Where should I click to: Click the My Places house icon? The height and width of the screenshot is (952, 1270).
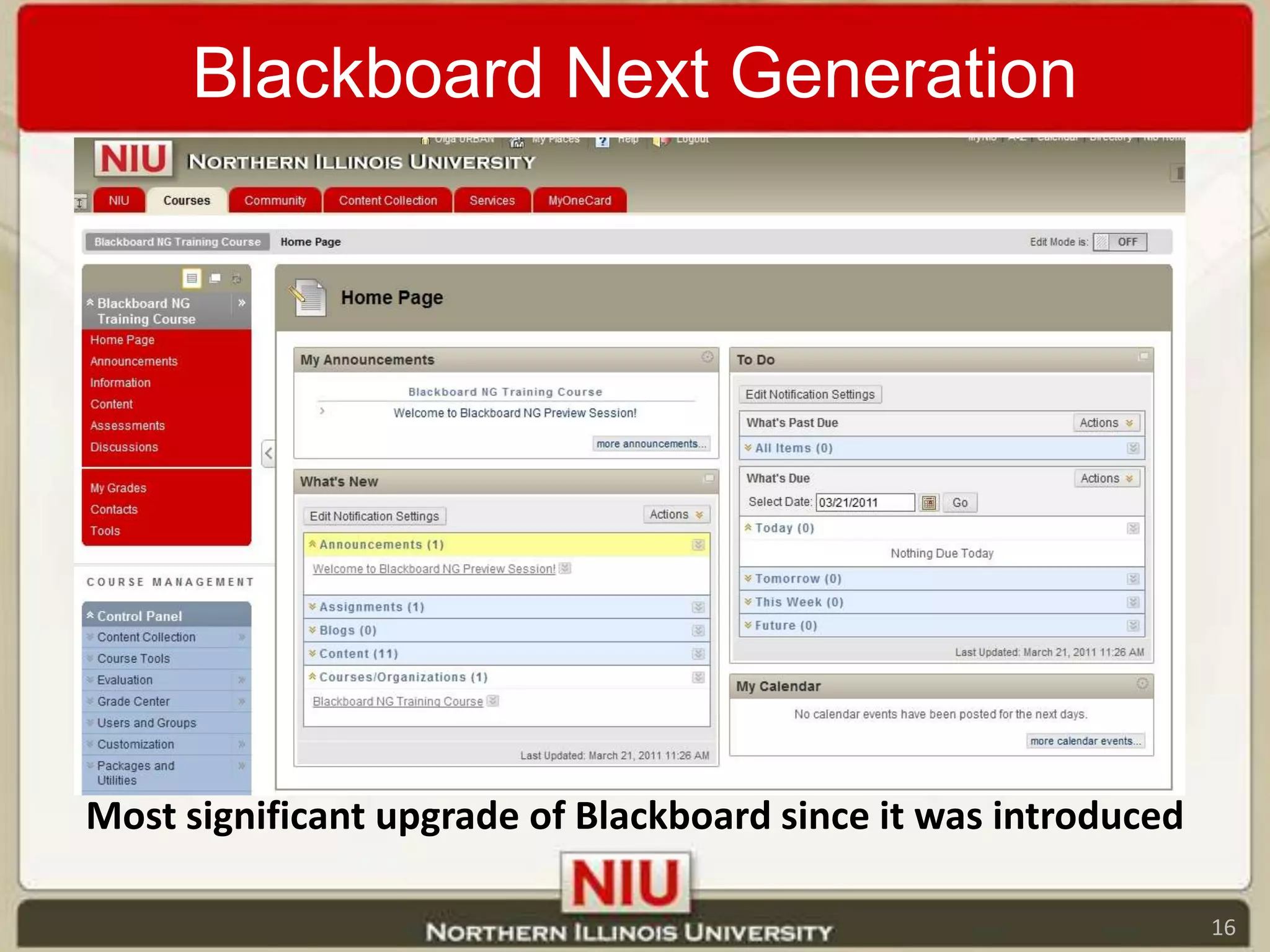coord(517,142)
